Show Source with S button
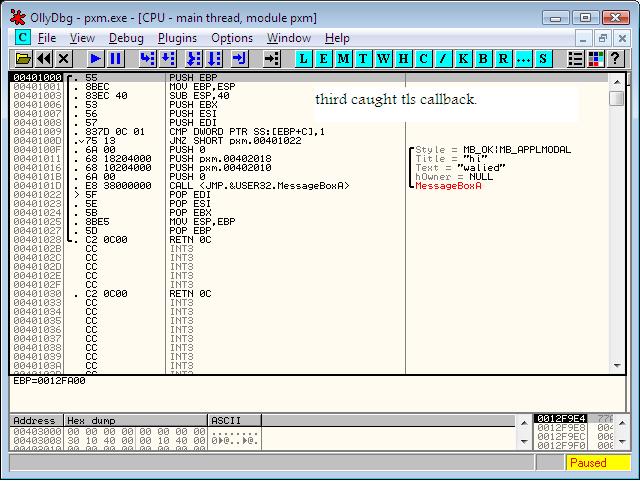Image resolution: width=640 pixels, height=481 pixels. pyautogui.click(x=543, y=59)
